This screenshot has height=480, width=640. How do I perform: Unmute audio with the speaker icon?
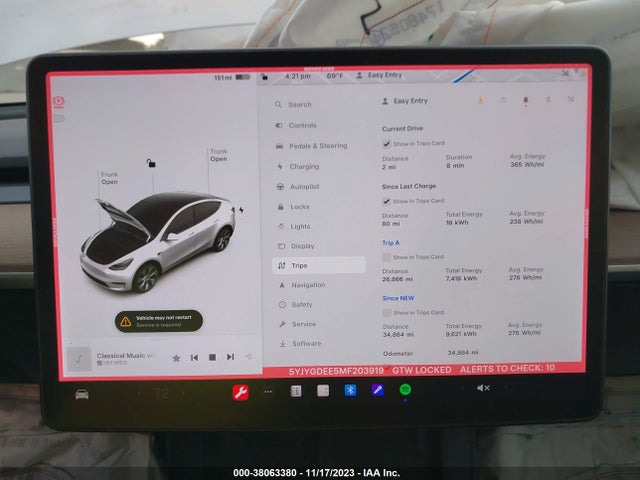point(483,388)
